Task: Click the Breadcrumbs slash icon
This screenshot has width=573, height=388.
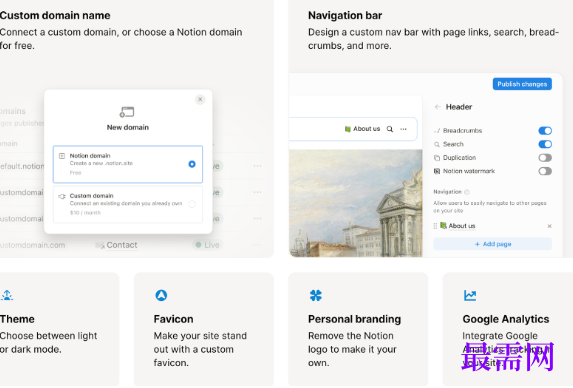Action: tap(437, 131)
